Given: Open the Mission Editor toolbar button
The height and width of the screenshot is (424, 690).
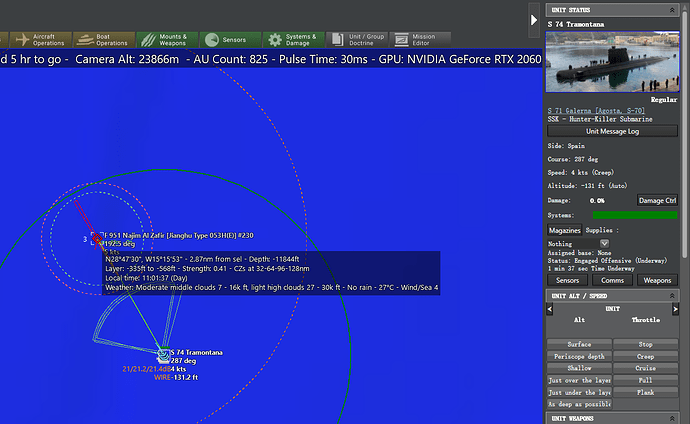Looking at the screenshot, I should click(420, 40).
